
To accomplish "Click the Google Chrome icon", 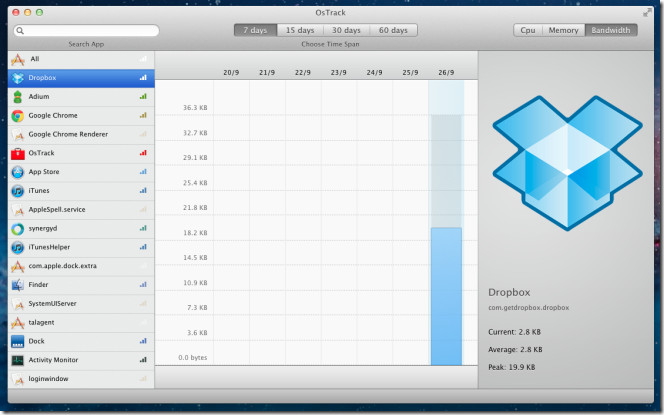I will (17, 116).
